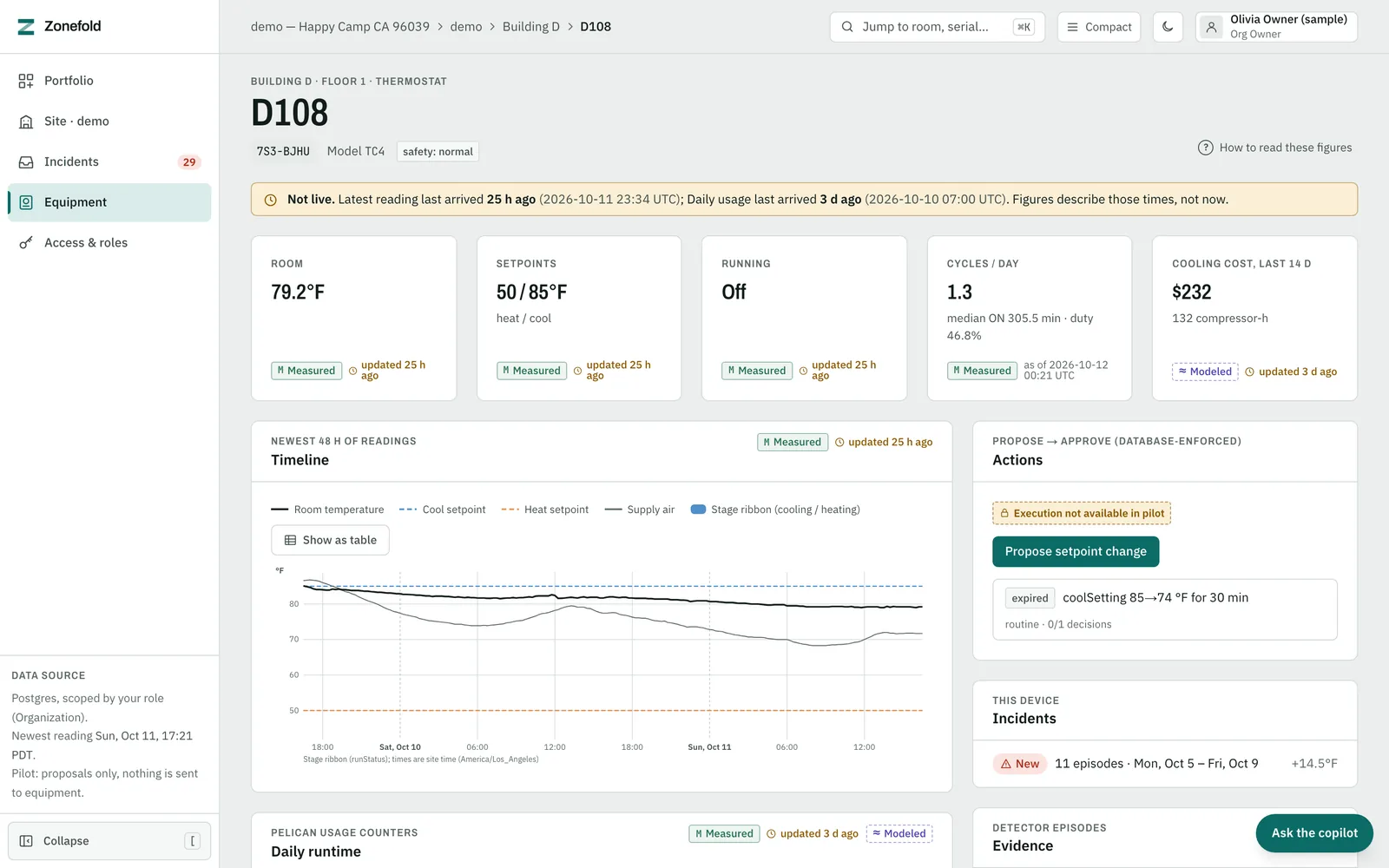Viewport: 1389px width, 868px height.
Task: Click the New incident warning triangle icon
Action: [1006, 764]
